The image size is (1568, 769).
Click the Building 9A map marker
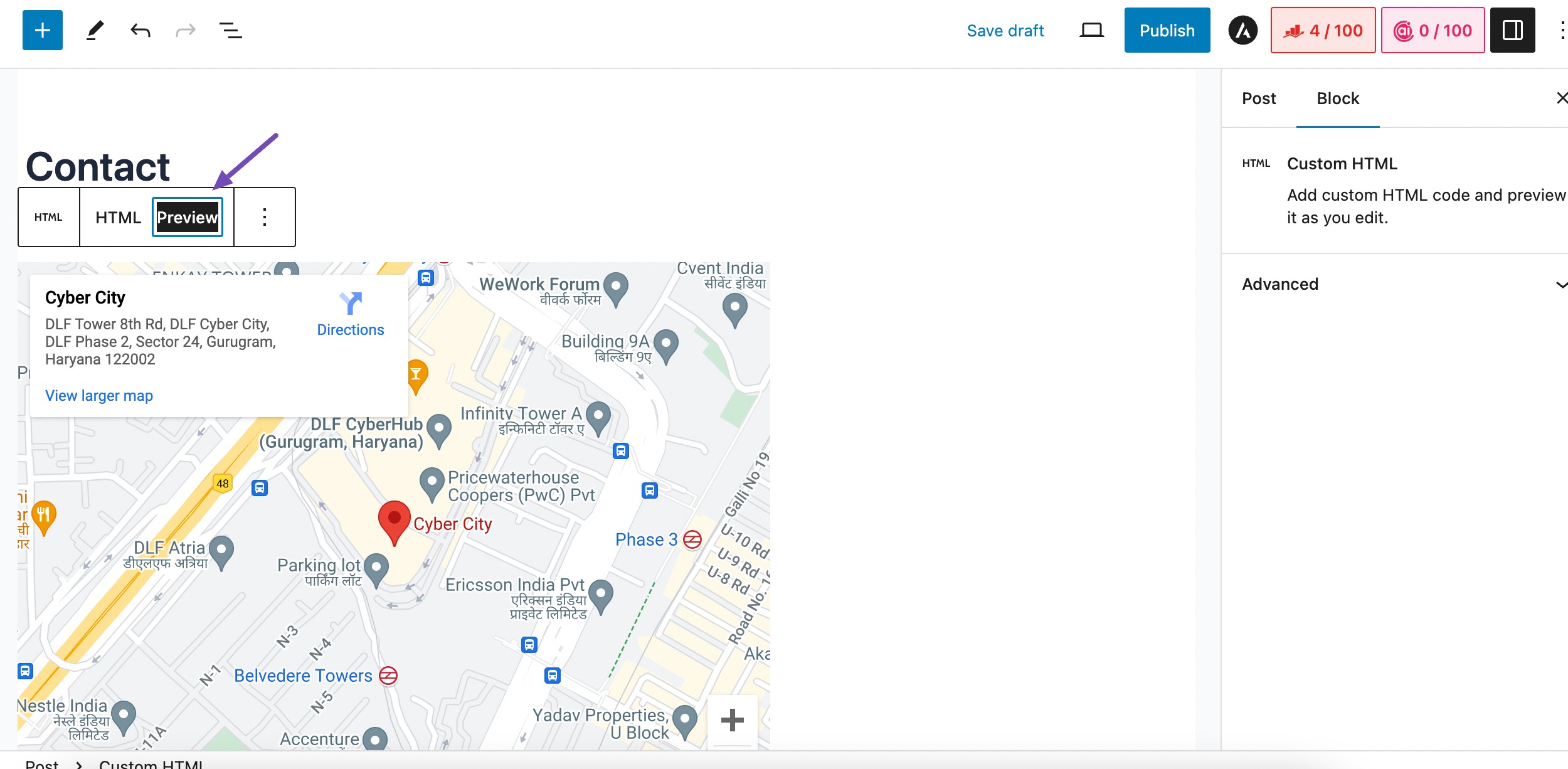(x=666, y=346)
